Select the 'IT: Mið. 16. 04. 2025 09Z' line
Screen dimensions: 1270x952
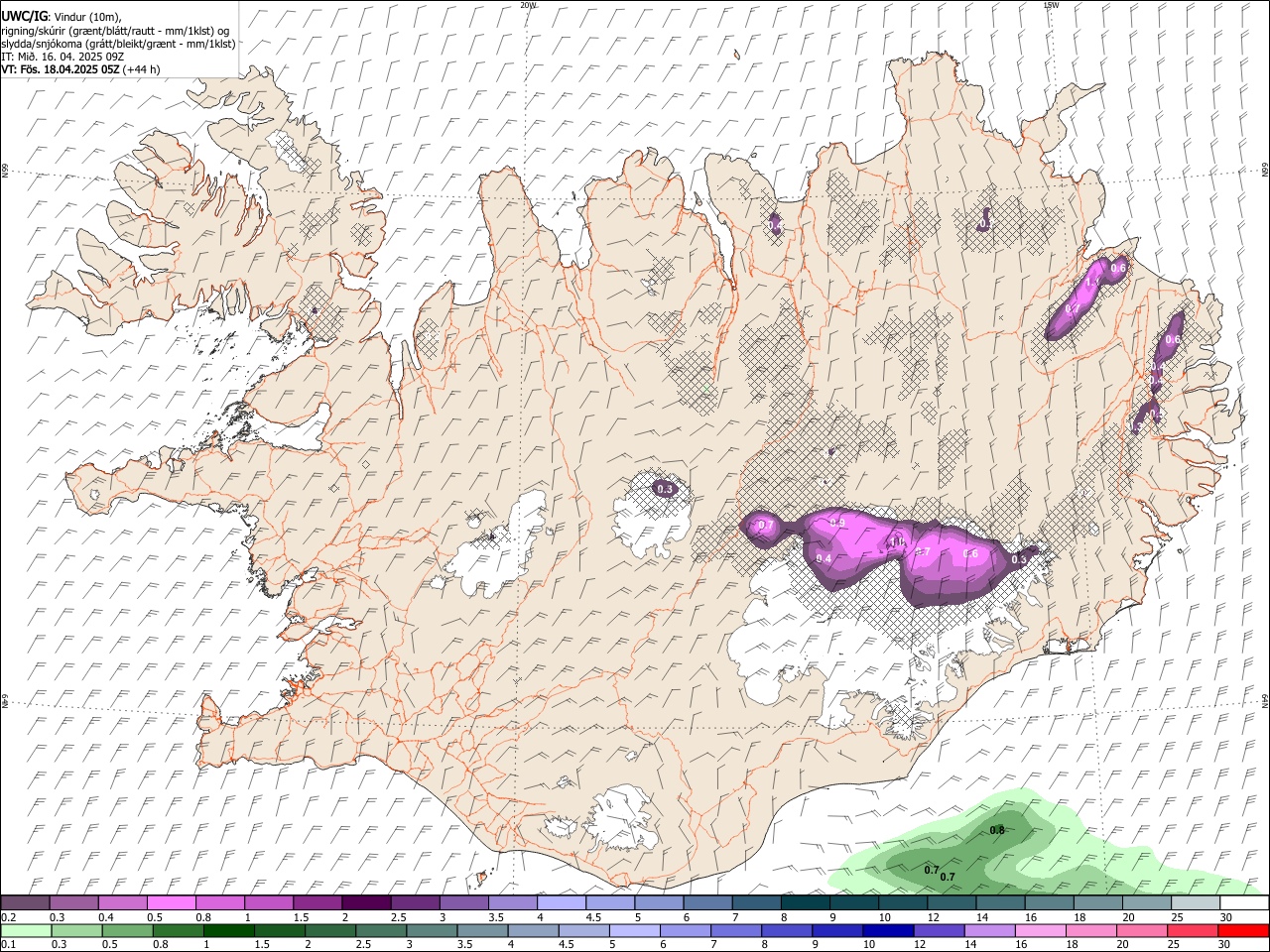tap(63, 57)
